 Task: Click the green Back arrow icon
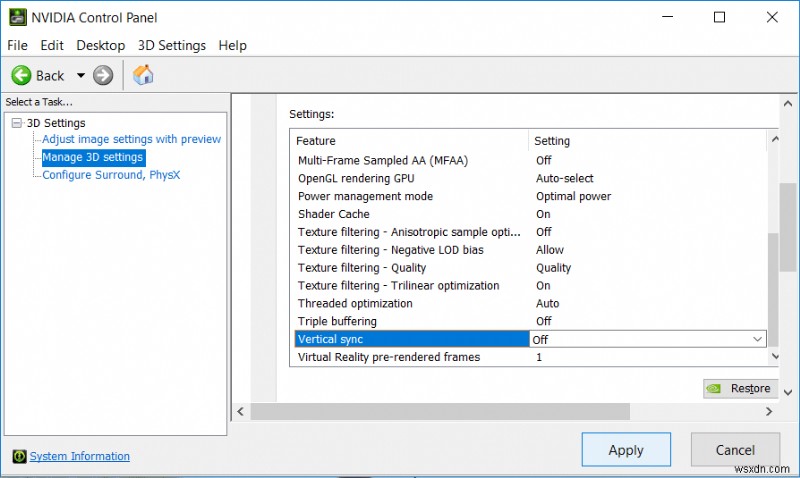coord(21,75)
